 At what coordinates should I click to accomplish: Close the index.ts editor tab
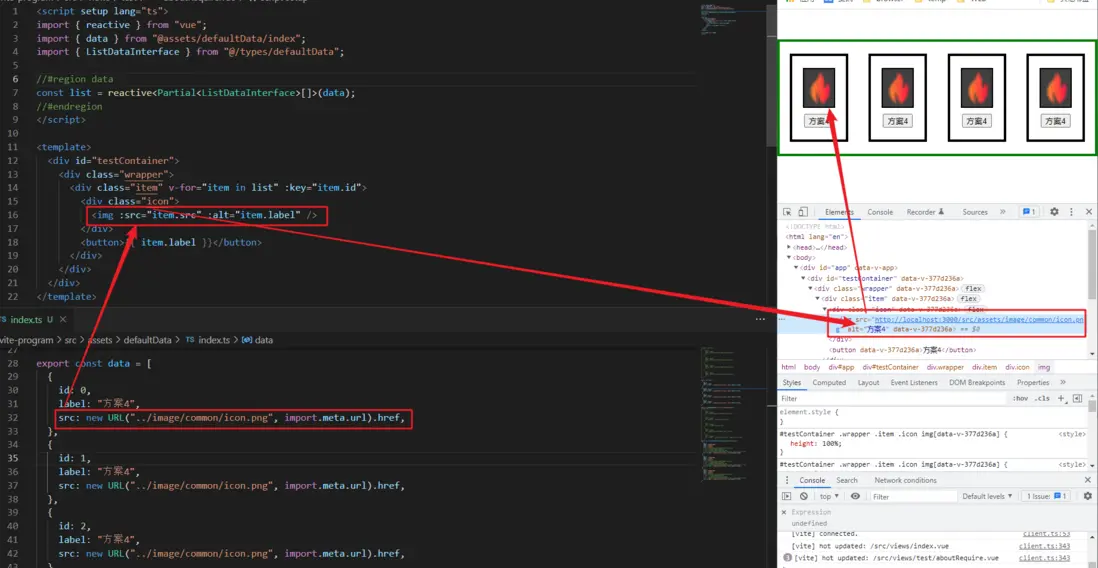pyautogui.click(x=62, y=319)
